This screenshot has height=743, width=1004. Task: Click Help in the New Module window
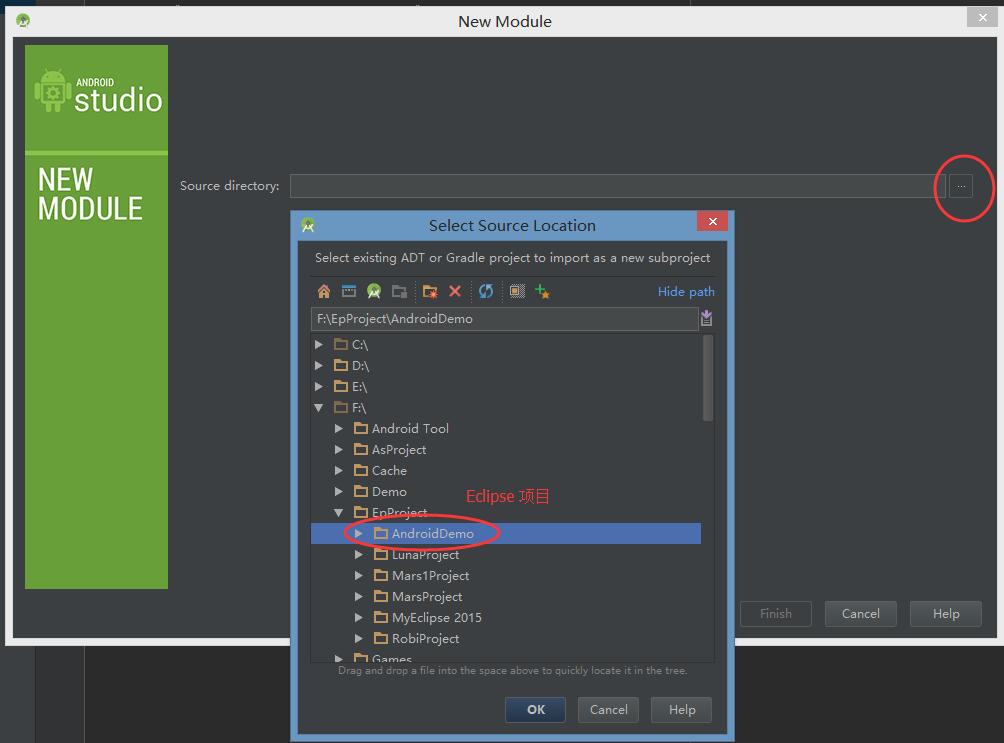coord(946,614)
